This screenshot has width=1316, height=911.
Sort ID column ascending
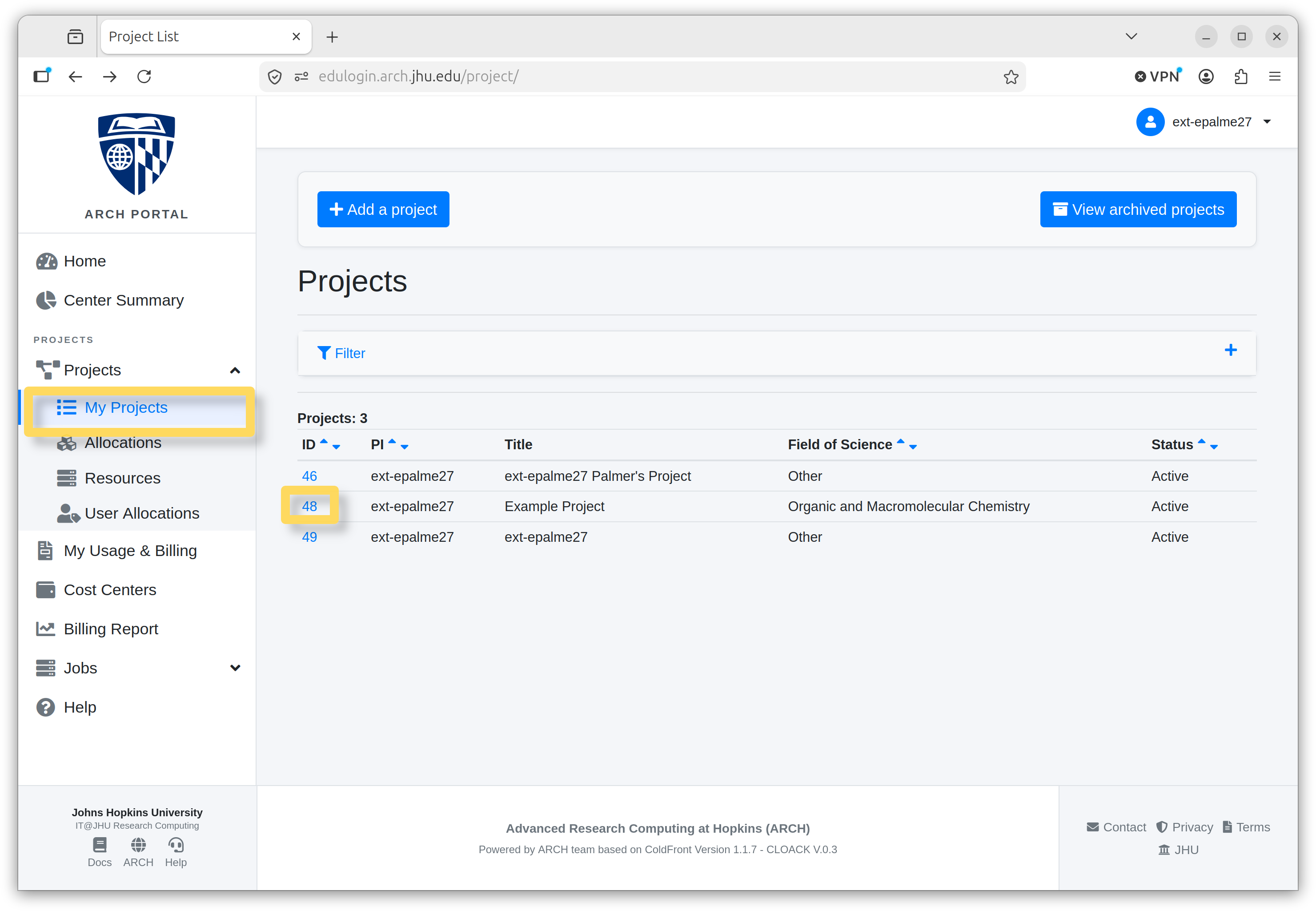[x=324, y=441]
